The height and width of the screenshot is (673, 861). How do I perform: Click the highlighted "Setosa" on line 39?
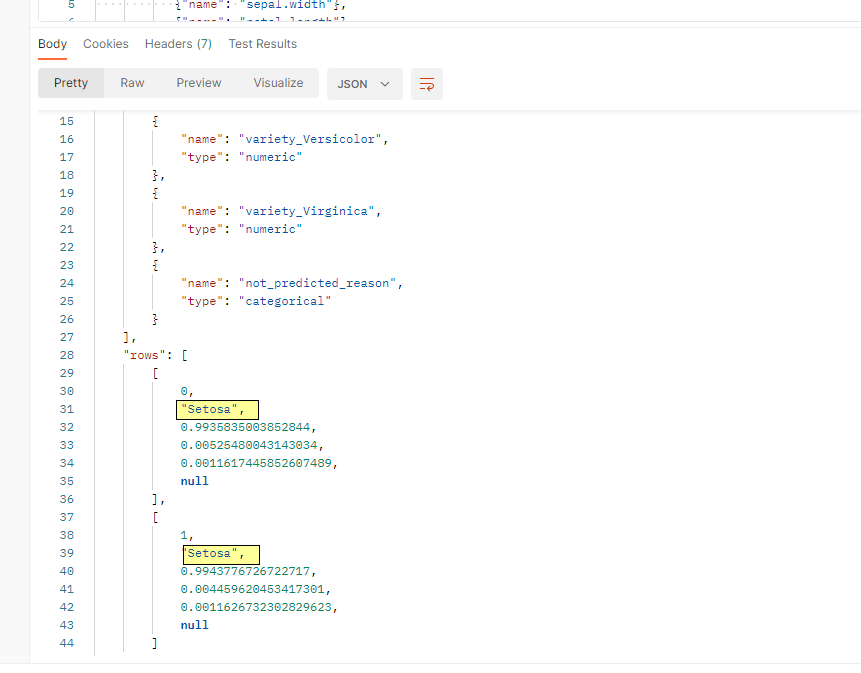coord(218,553)
